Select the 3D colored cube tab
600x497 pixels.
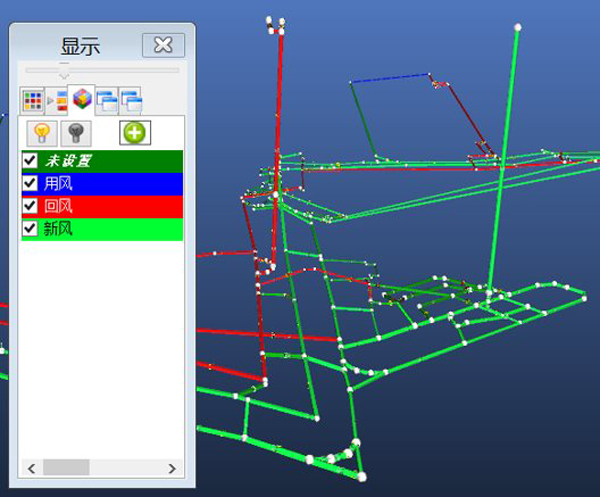(82, 99)
